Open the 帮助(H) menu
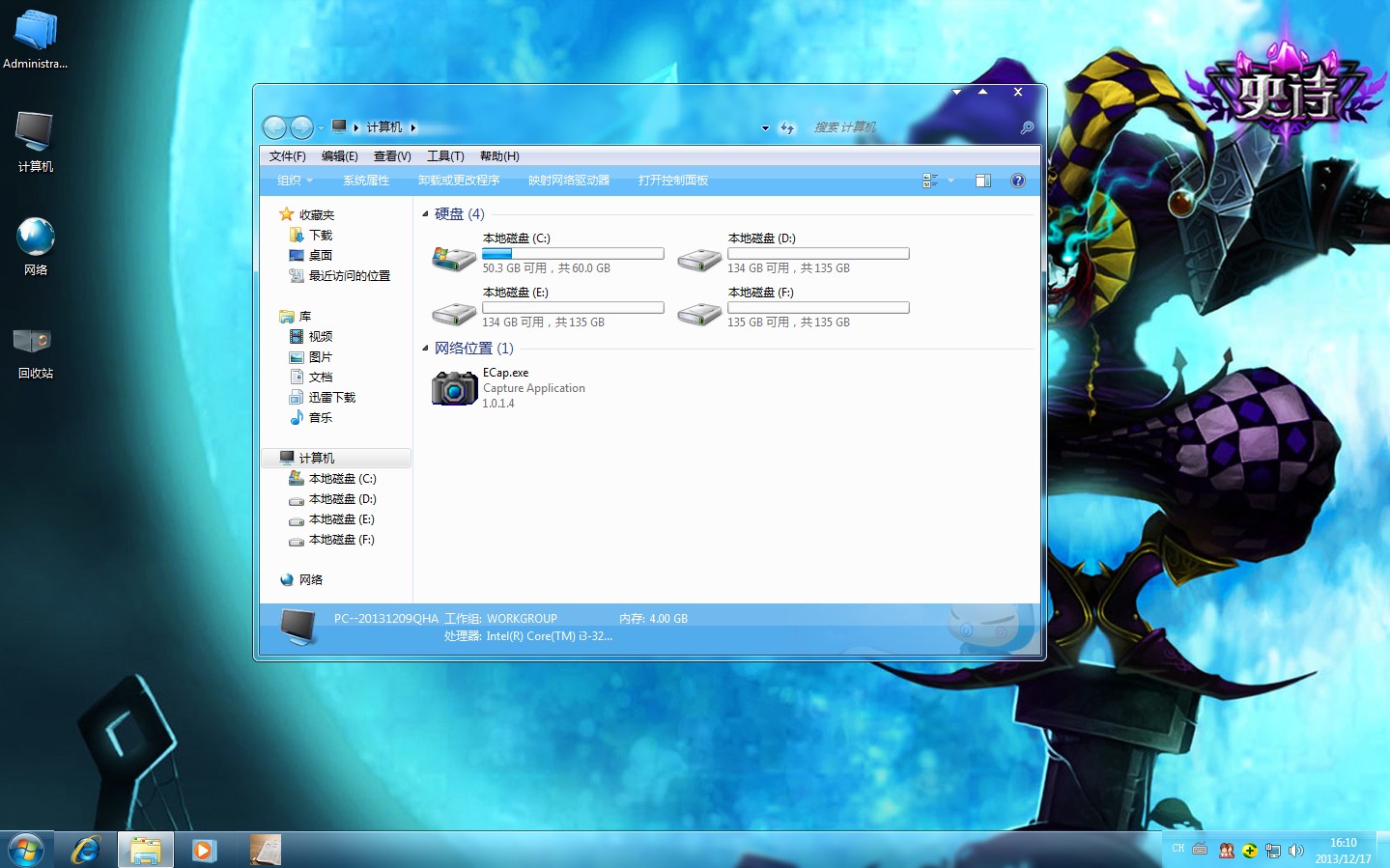Image resolution: width=1390 pixels, height=868 pixels. [x=499, y=156]
